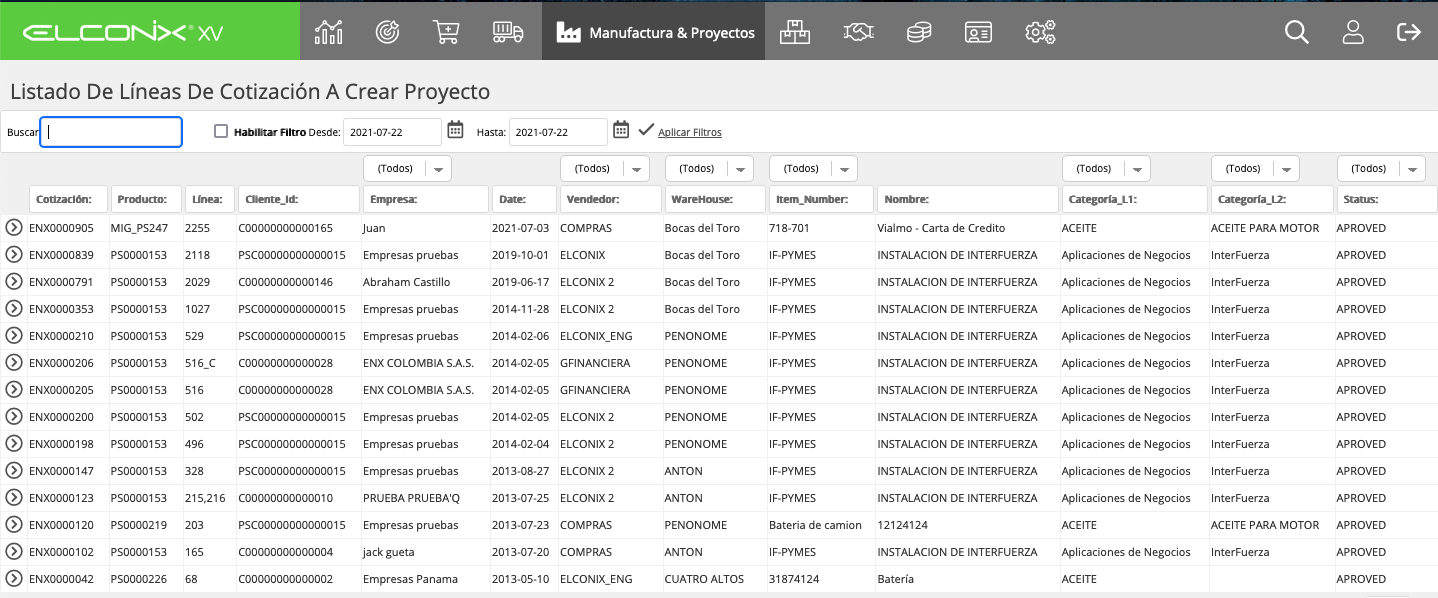
Task: Expand the Categoría_L1 filter dropdown
Action: [x=1106, y=168]
